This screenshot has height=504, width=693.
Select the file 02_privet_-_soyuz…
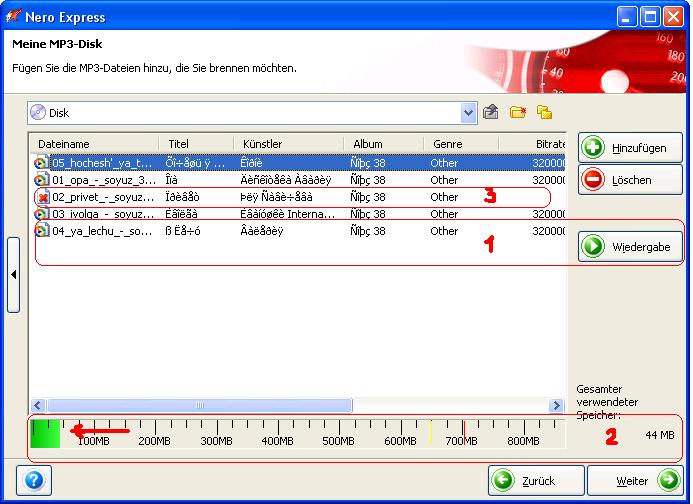click(103, 197)
